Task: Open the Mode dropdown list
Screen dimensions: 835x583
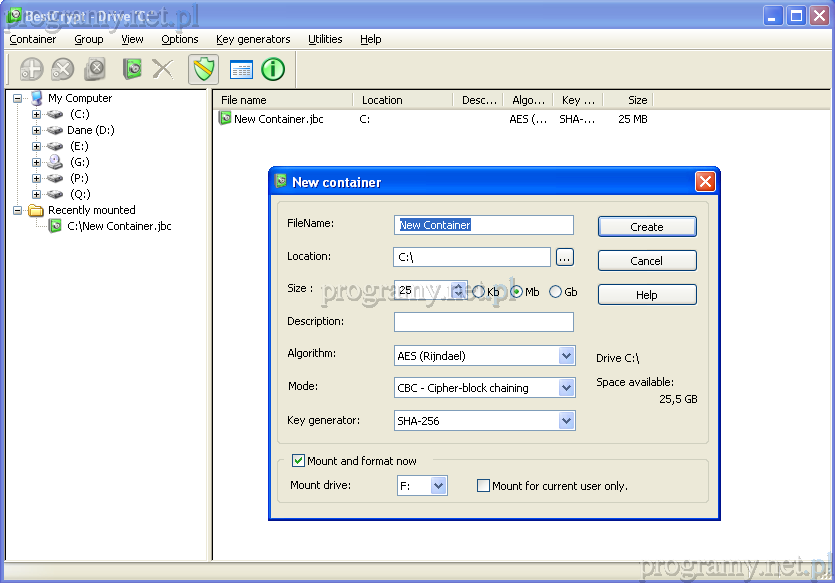Action: pos(566,388)
